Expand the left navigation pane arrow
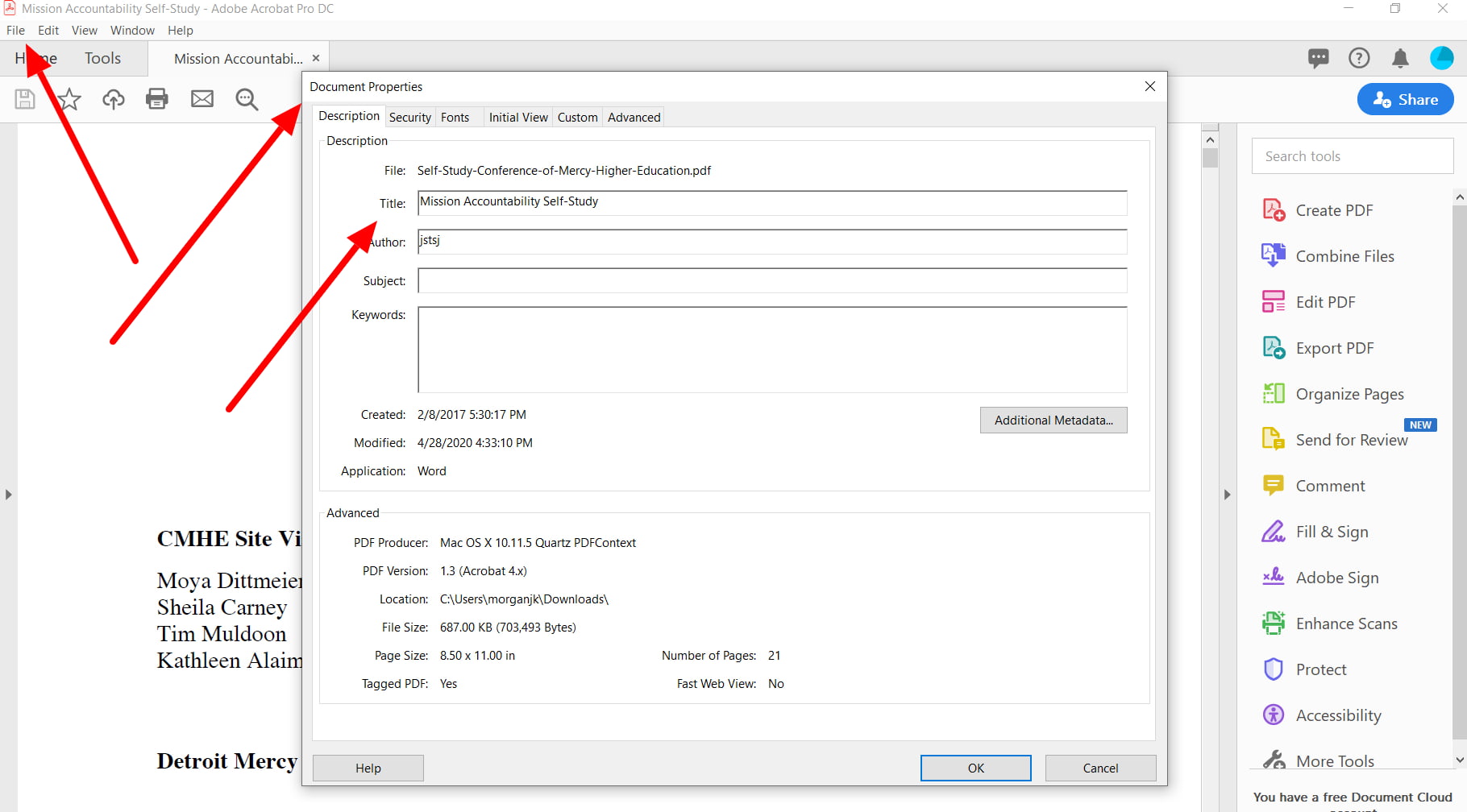The image size is (1467, 812). 8,495
